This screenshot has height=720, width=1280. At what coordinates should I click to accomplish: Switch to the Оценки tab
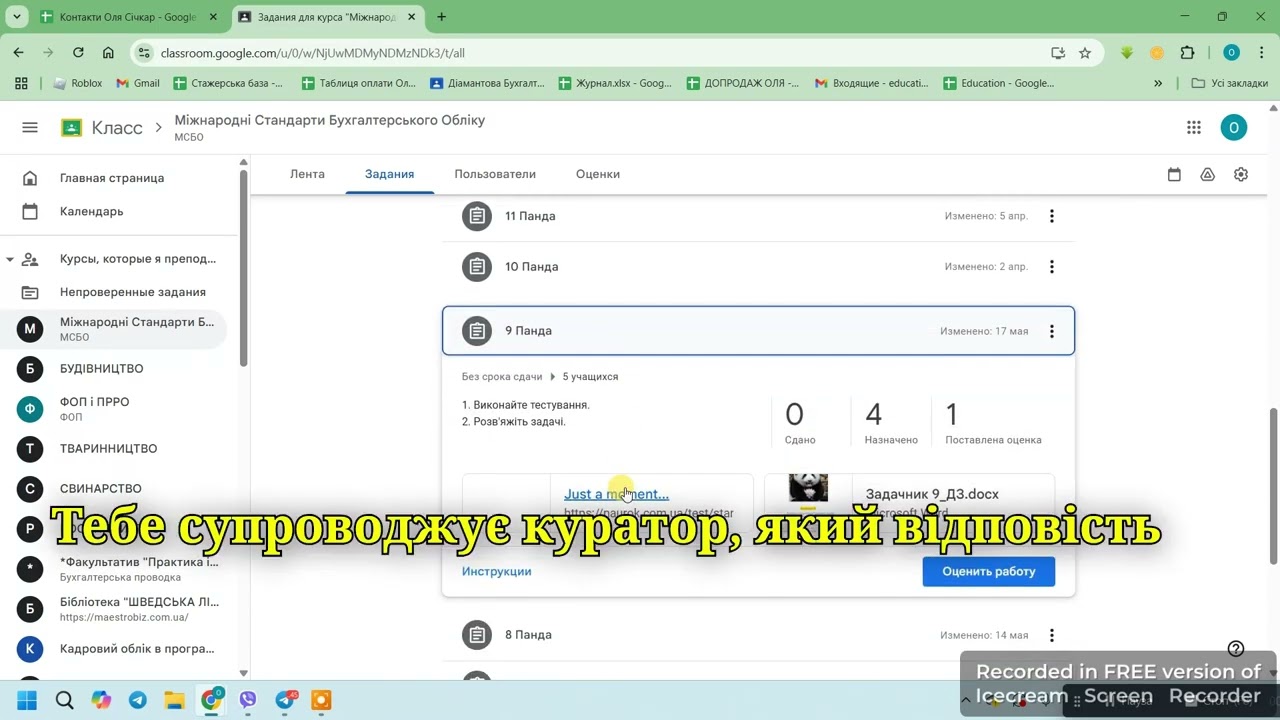597,174
